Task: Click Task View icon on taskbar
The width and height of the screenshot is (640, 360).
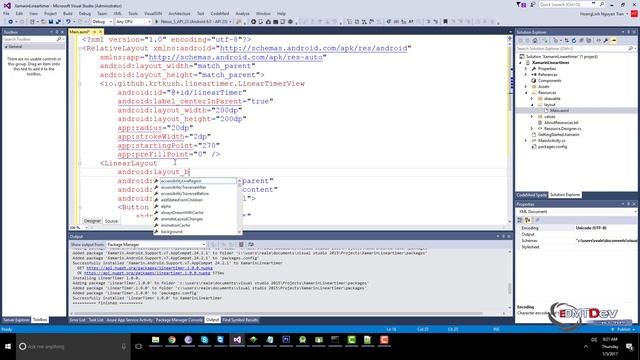Action: coord(139,347)
